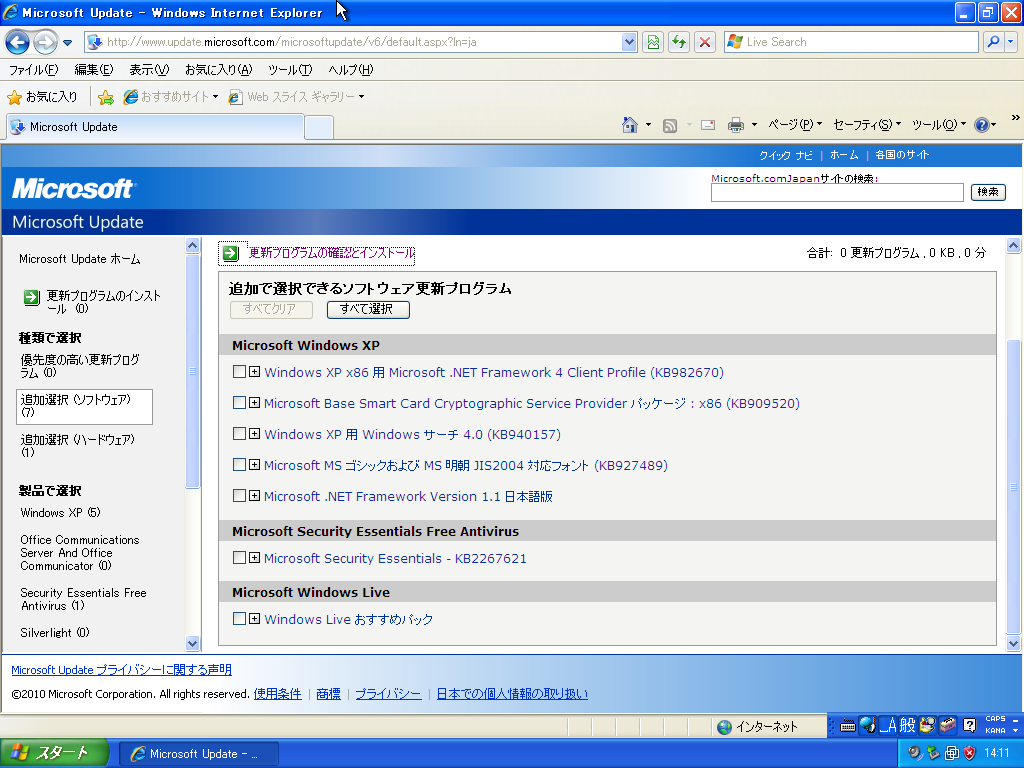Open the ツール(T) menu
This screenshot has width=1024, height=768.
click(x=289, y=69)
